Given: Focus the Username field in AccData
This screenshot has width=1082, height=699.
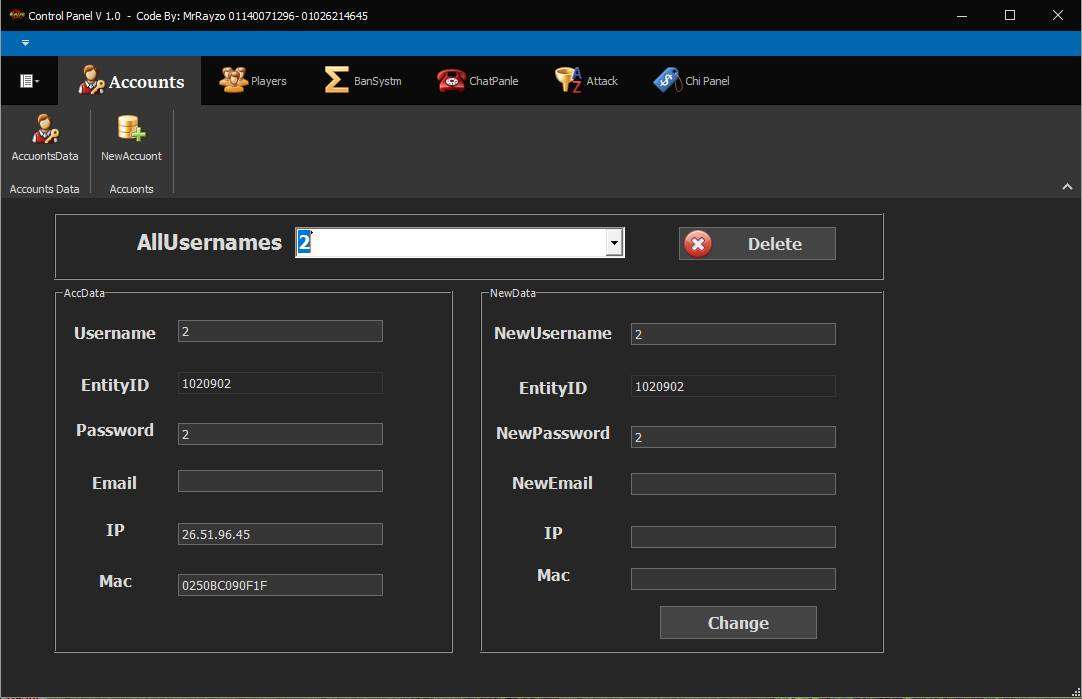Looking at the screenshot, I should 280,331.
